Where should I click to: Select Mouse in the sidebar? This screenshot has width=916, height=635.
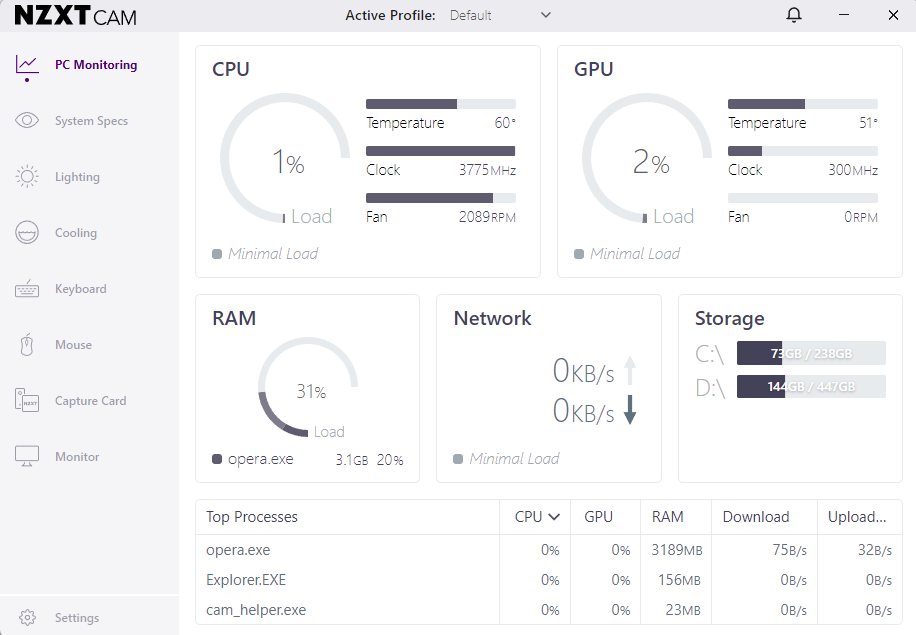tap(73, 345)
